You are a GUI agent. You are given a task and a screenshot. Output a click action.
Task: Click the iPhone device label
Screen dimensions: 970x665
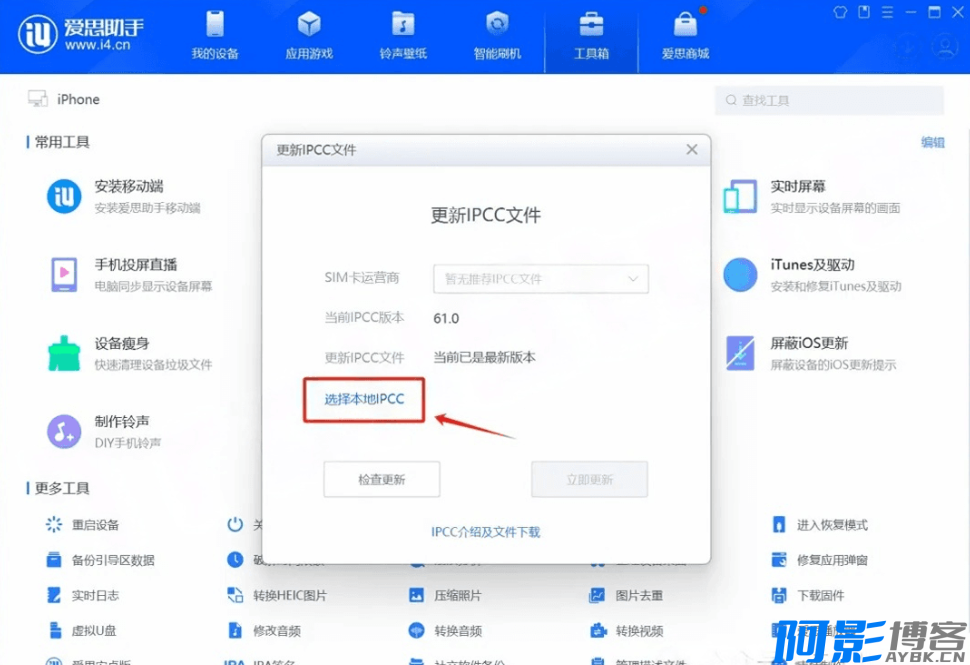(78, 100)
